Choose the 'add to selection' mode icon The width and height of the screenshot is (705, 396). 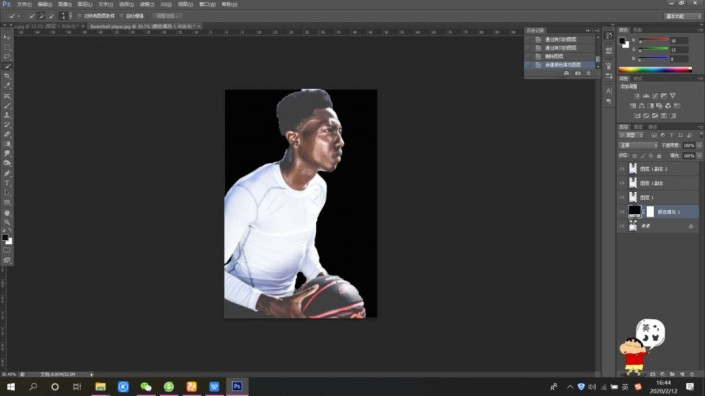click(41, 16)
